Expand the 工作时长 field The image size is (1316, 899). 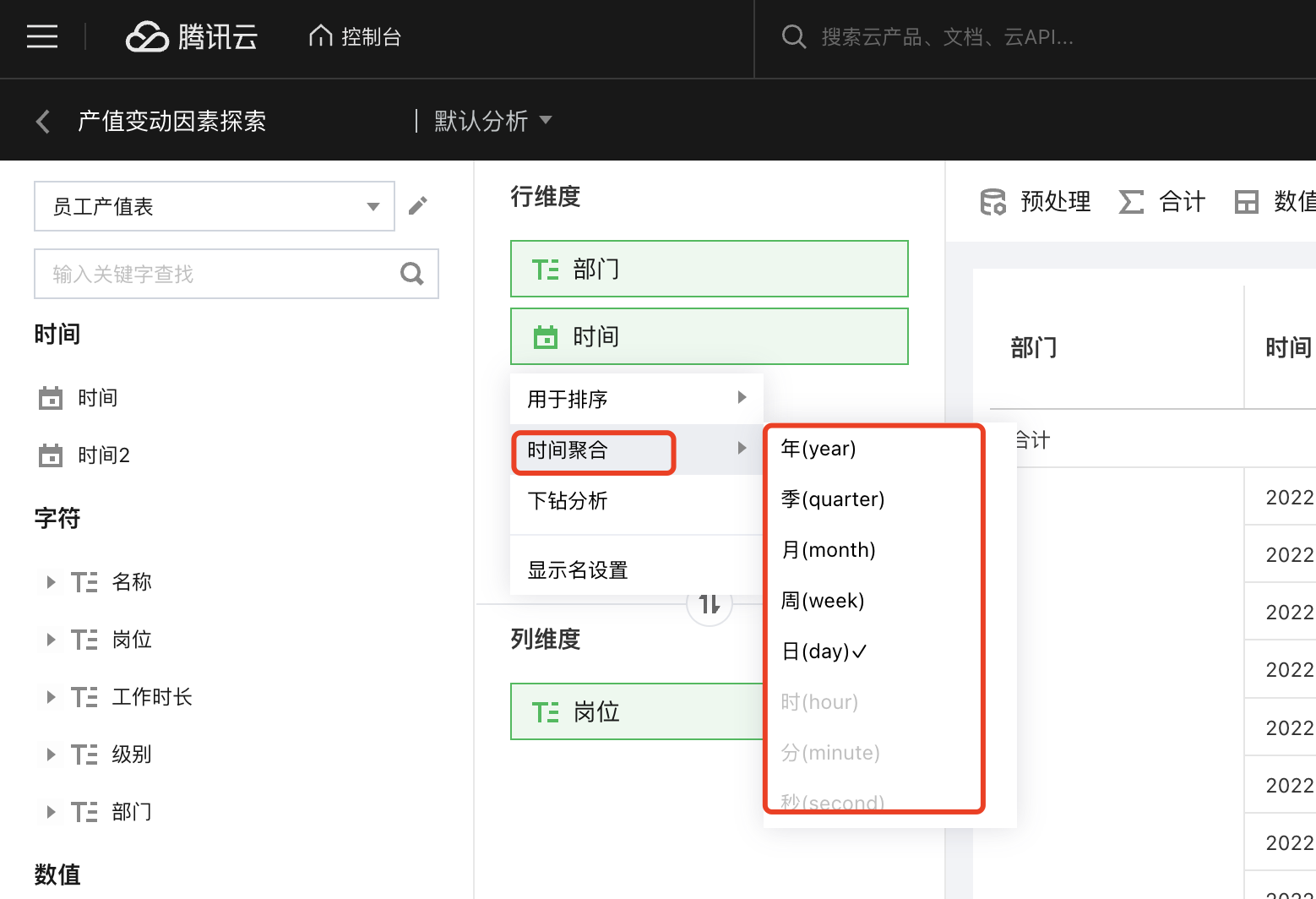pyautogui.click(x=51, y=697)
